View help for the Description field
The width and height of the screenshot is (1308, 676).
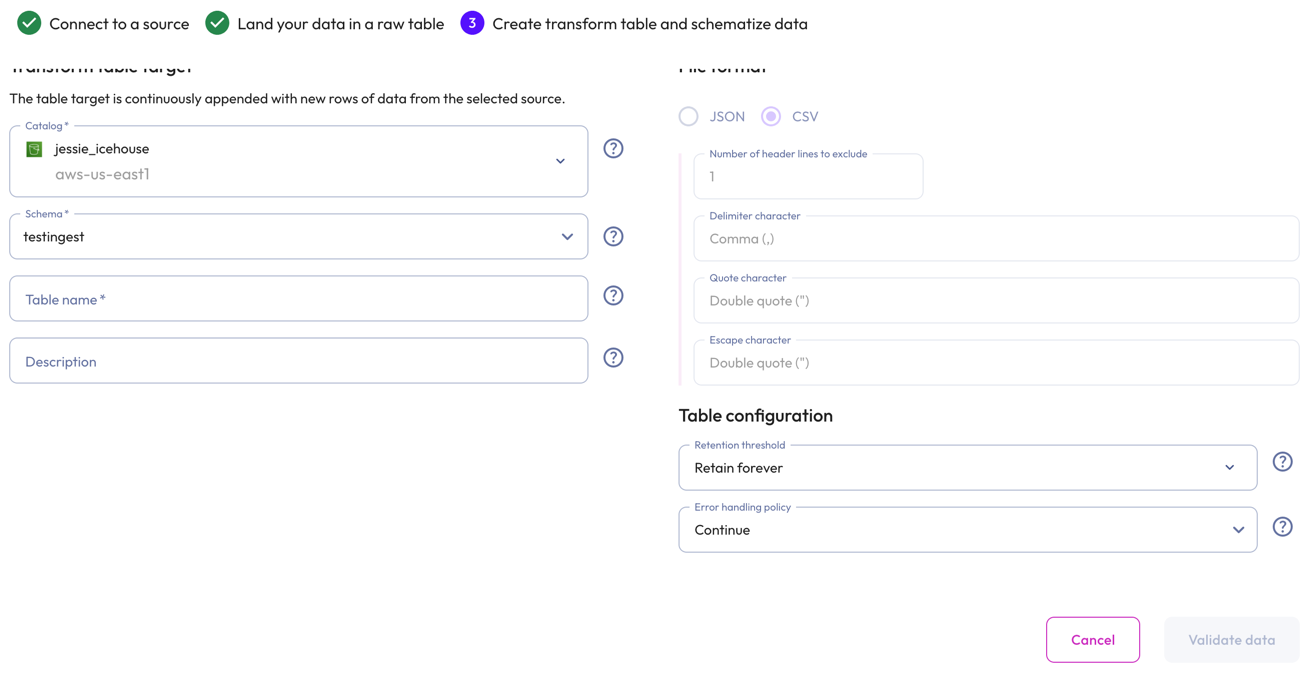(x=613, y=357)
